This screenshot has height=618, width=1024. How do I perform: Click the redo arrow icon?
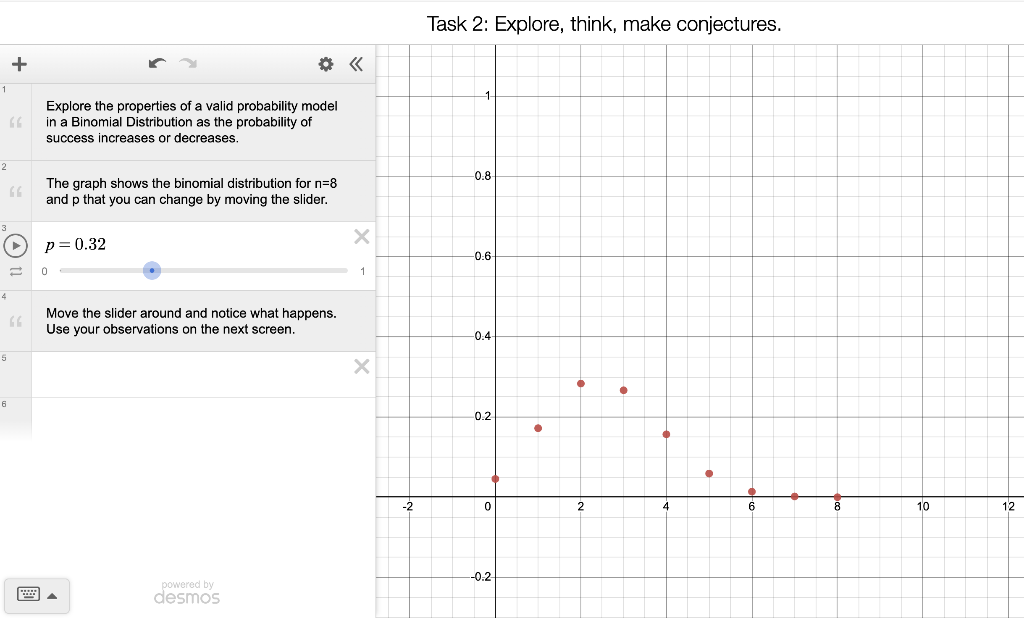click(186, 63)
